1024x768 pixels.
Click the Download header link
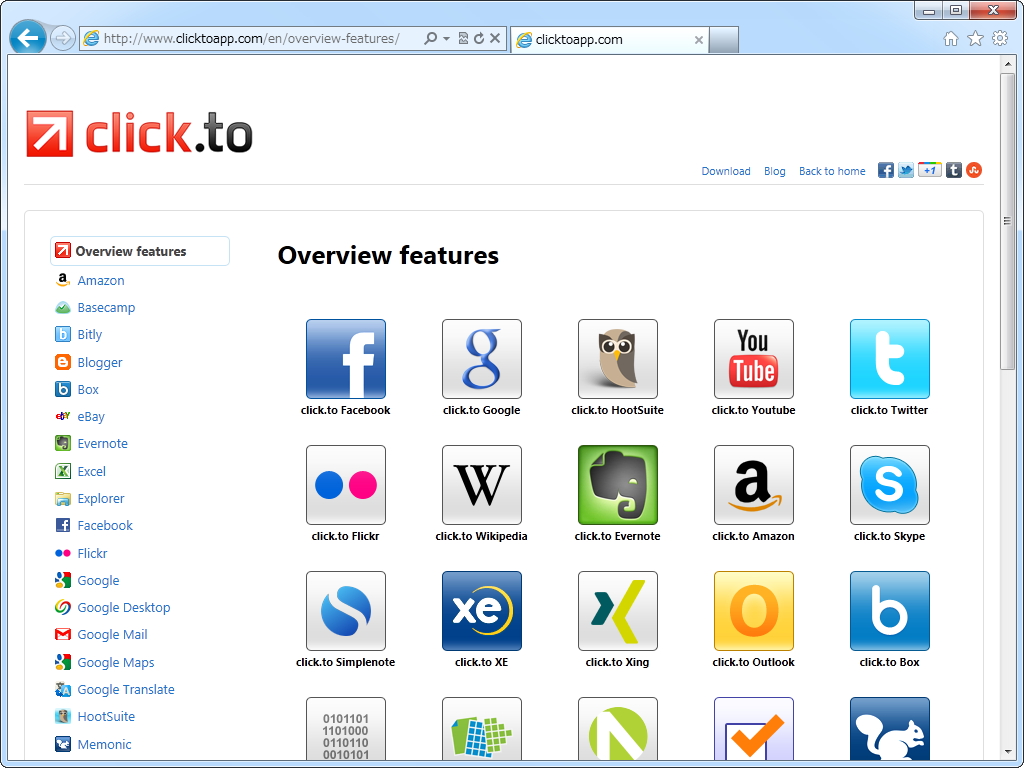tap(726, 171)
